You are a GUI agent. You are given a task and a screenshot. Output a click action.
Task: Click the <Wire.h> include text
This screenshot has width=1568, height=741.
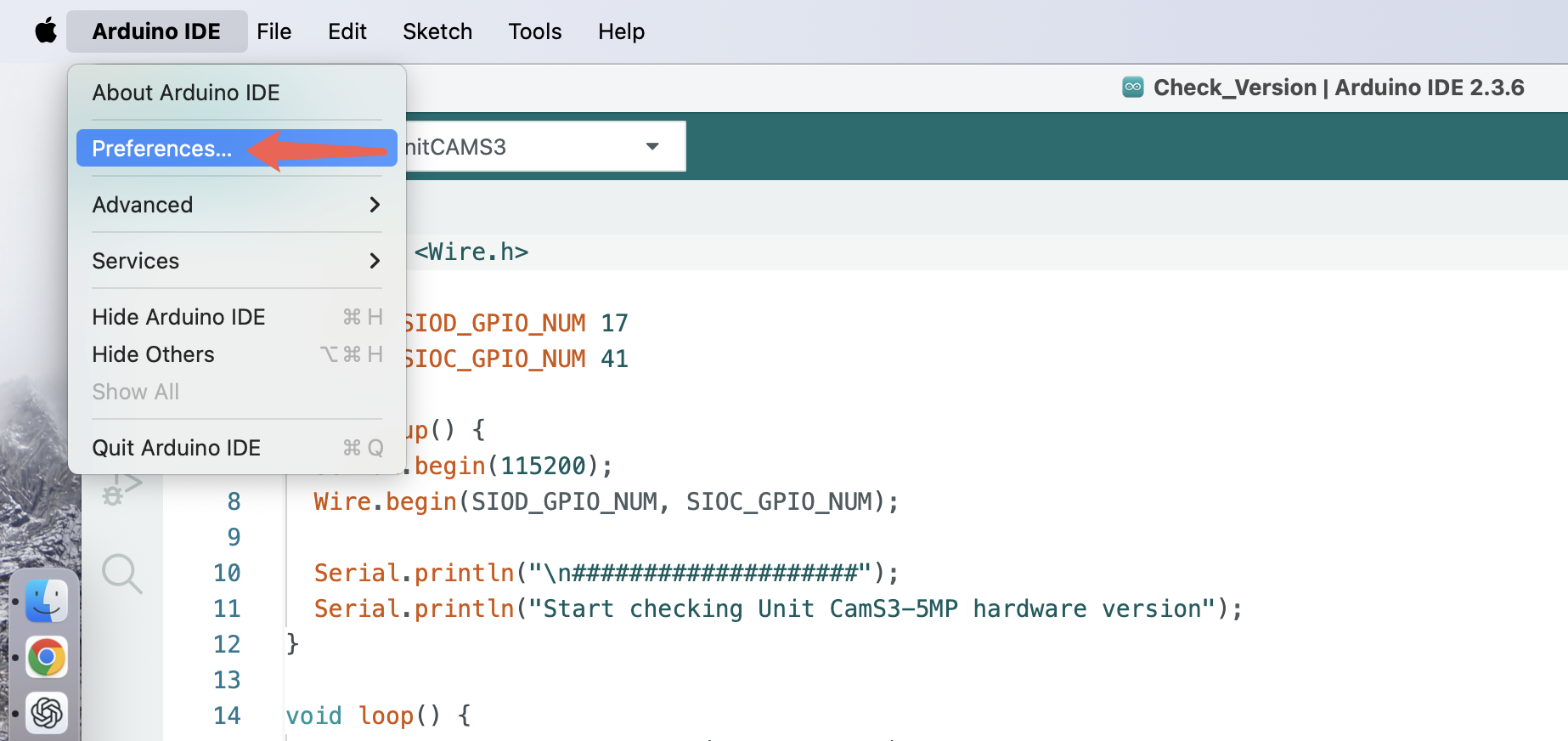click(x=471, y=252)
